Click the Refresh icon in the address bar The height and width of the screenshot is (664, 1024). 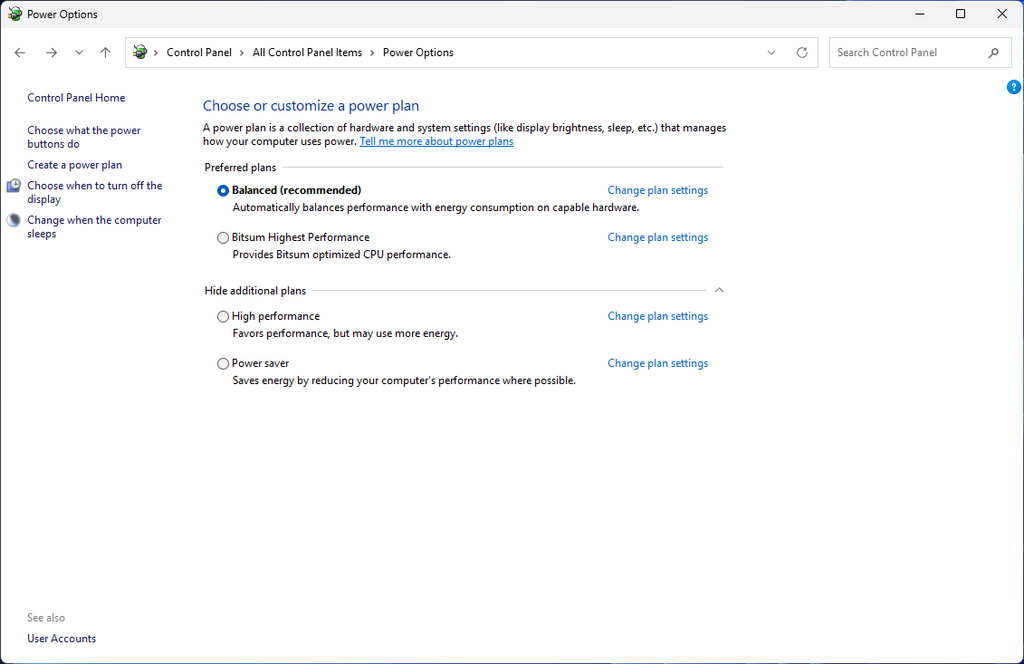click(801, 53)
